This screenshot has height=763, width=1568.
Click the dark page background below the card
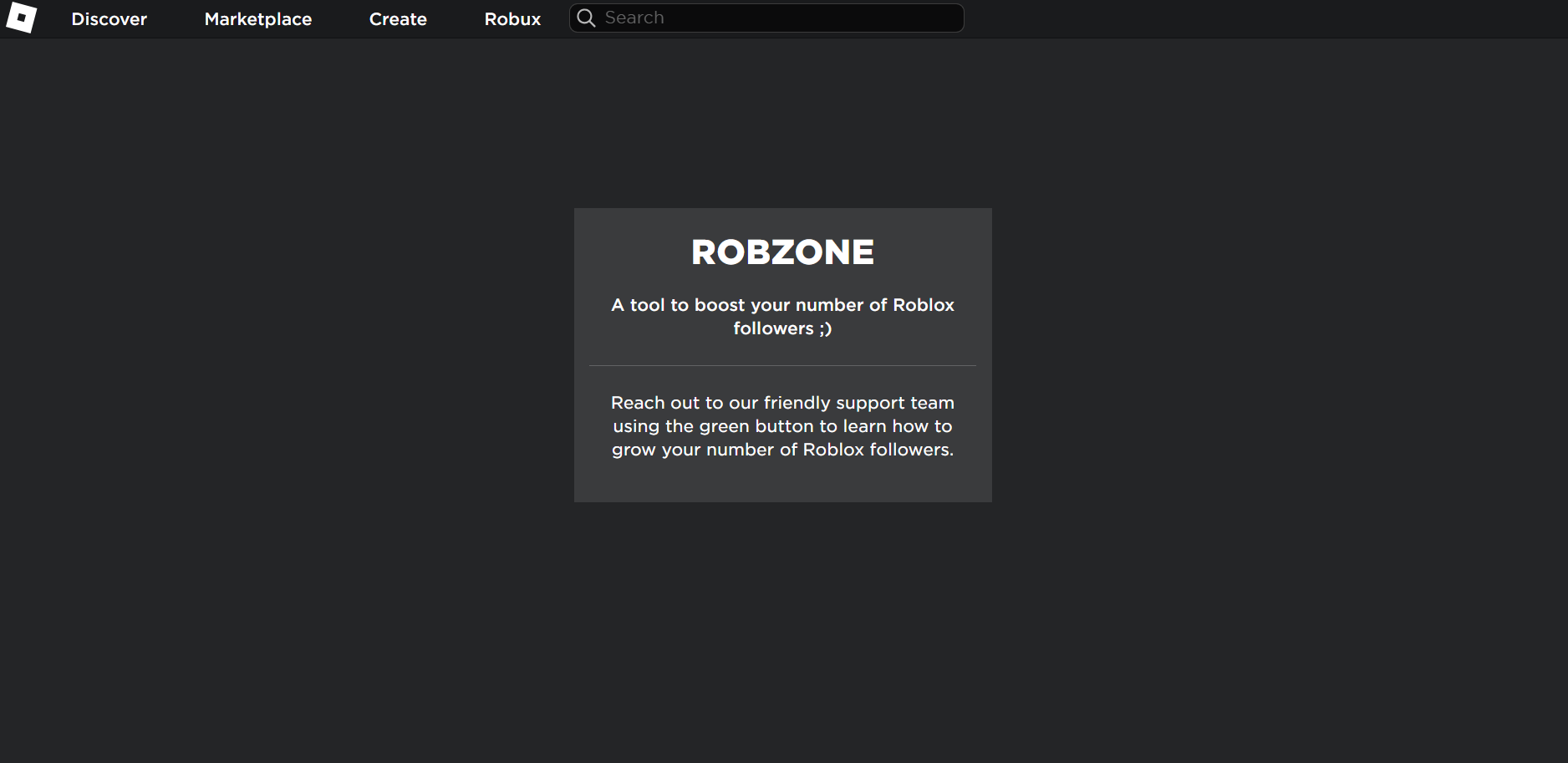point(782,627)
